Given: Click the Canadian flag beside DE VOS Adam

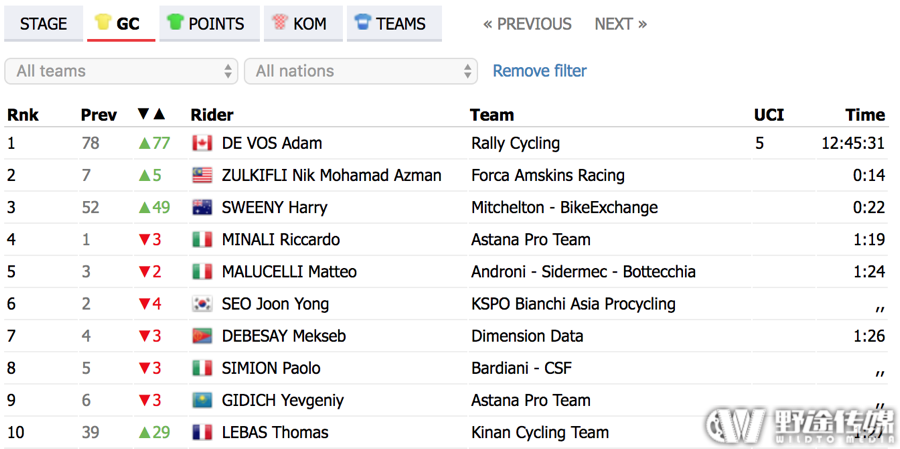Looking at the screenshot, I should coord(202,143).
